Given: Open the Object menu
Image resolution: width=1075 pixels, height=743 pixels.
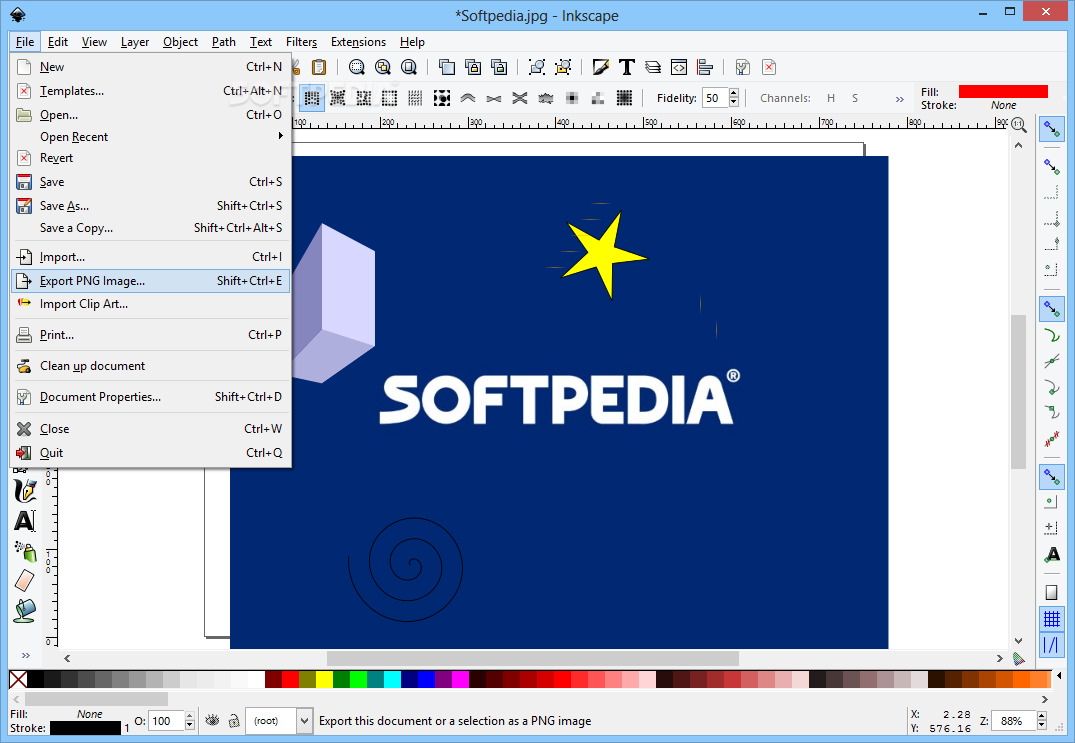Looking at the screenshot, I should (180, 42).
